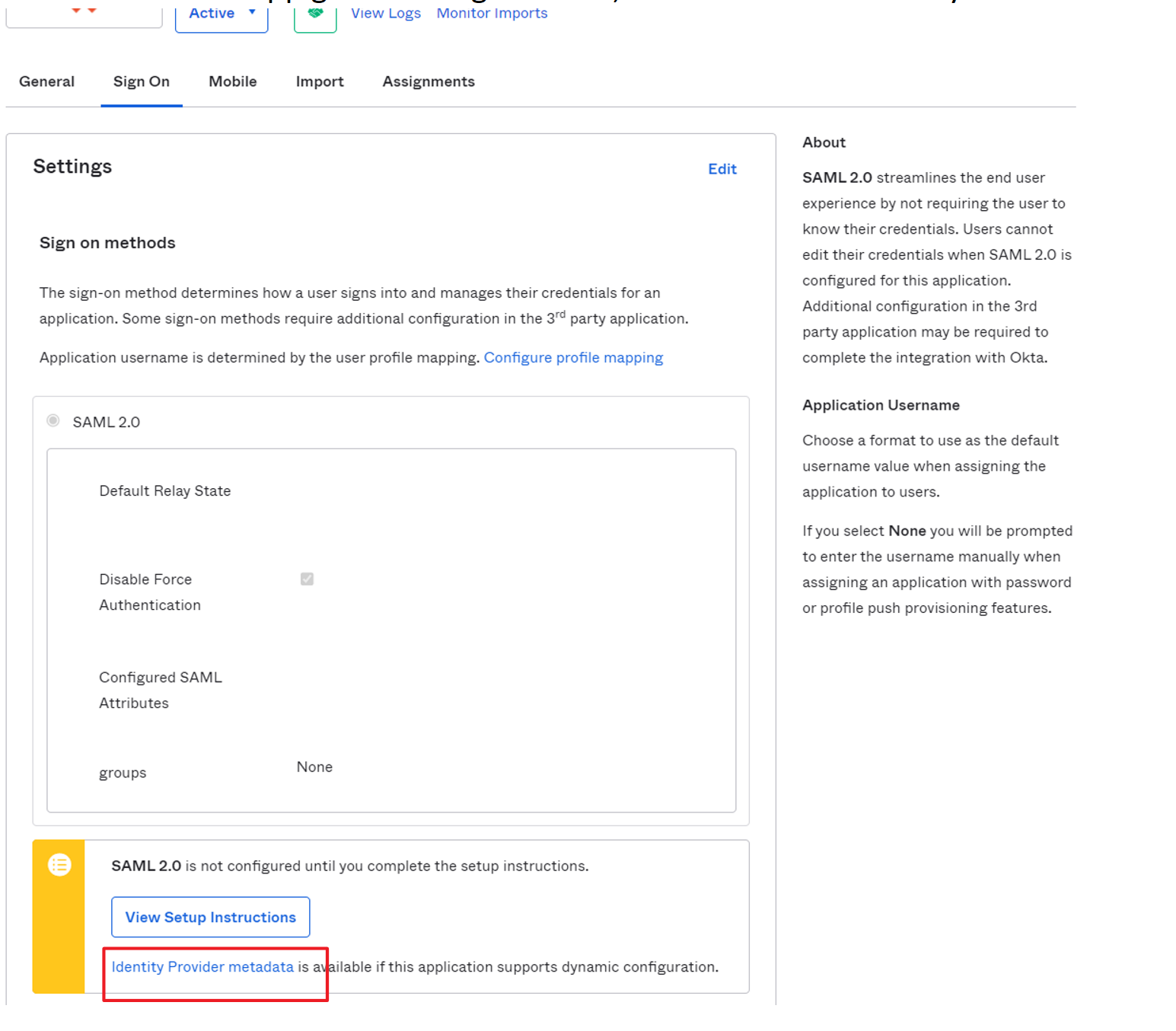1176x1031 pixels.
Task: Click the groups attribute value None
Action: click(314, 767)
